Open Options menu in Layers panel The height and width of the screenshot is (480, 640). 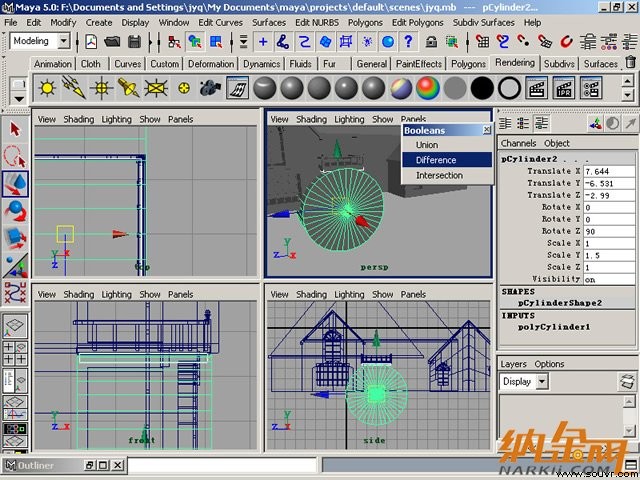pos(549,364)
